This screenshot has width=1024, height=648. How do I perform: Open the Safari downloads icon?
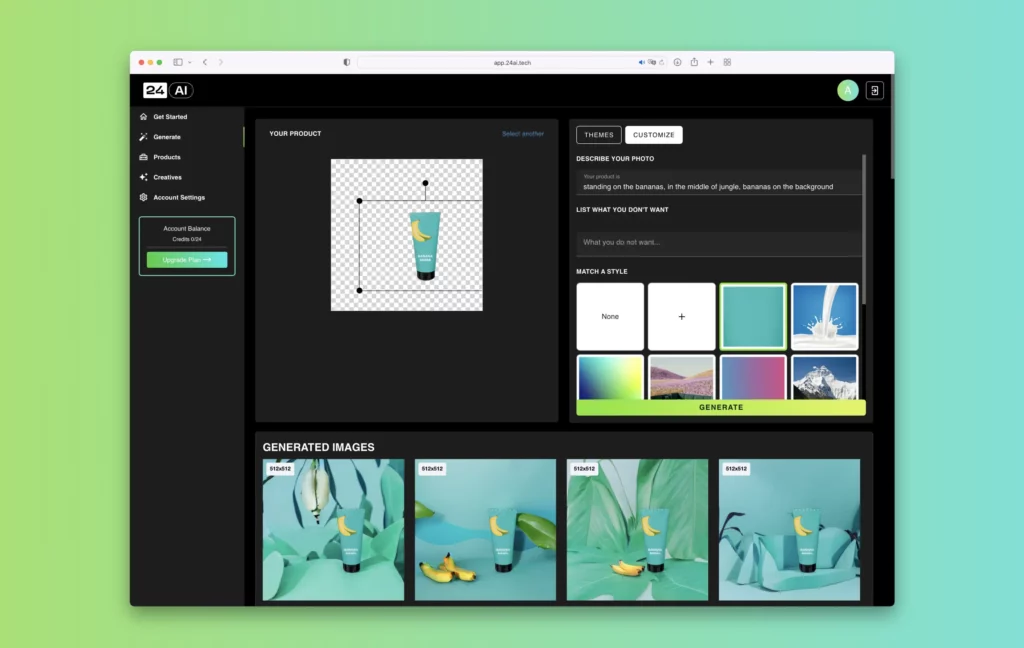tap(677, 62)
